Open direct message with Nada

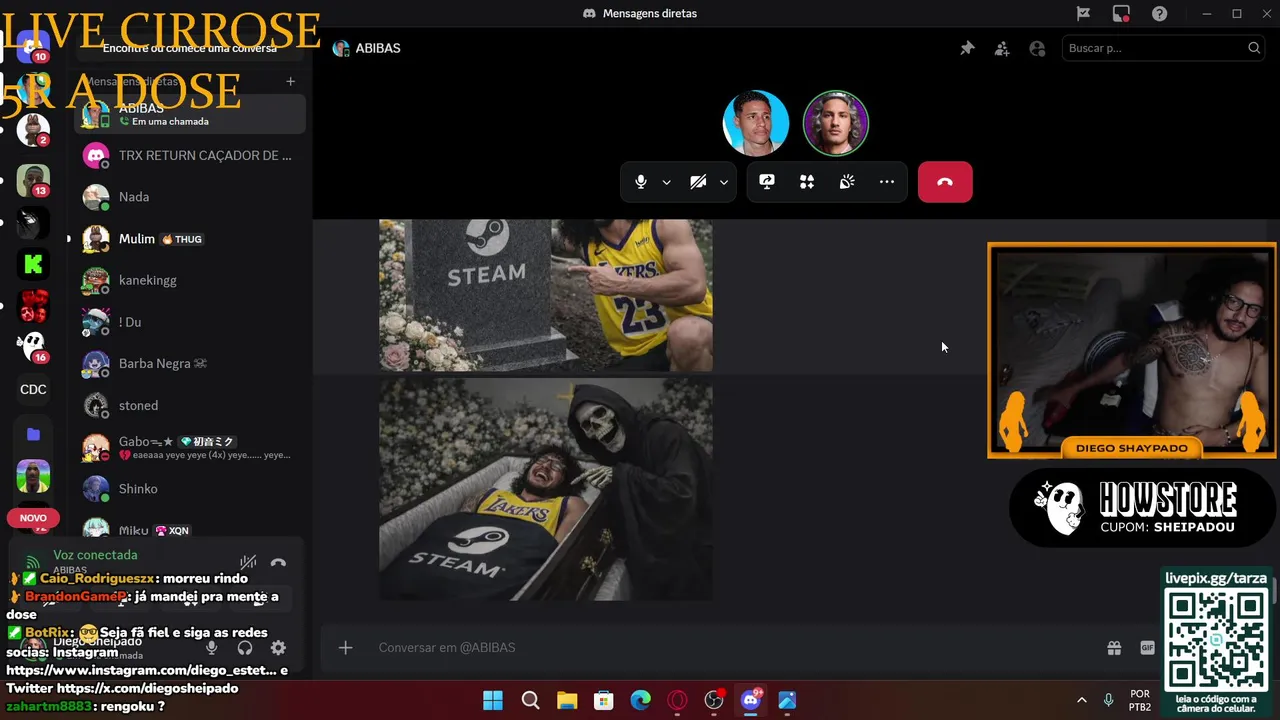click(x=190, y=197)
